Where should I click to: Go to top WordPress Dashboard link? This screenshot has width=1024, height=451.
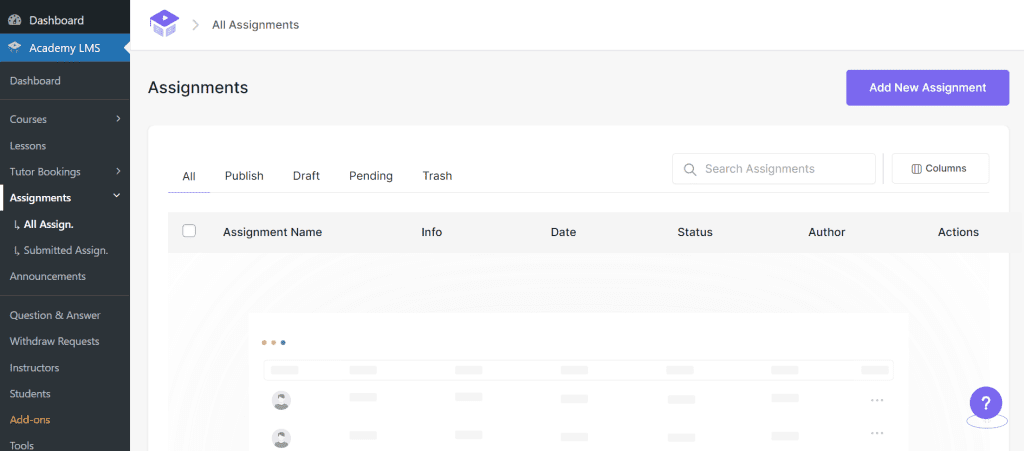[x=56, y=20]
